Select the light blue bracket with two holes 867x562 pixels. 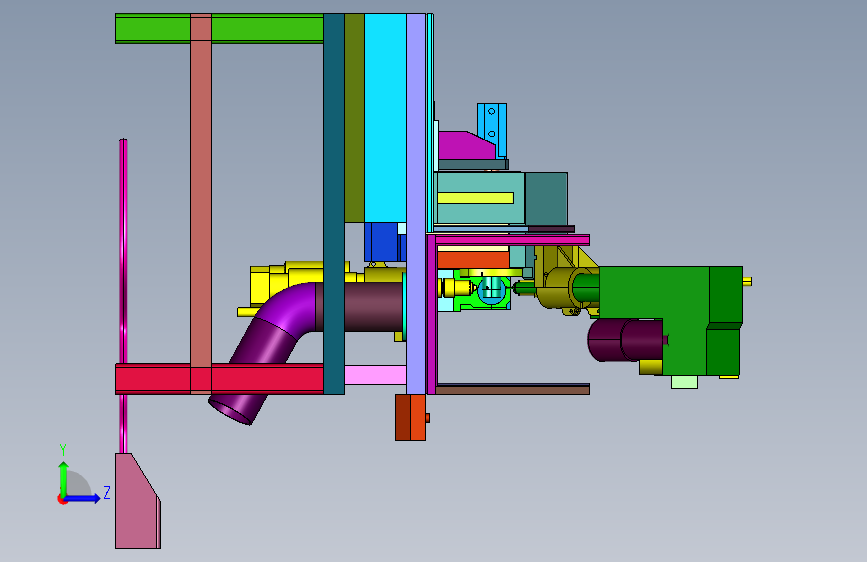click(492, 129)
